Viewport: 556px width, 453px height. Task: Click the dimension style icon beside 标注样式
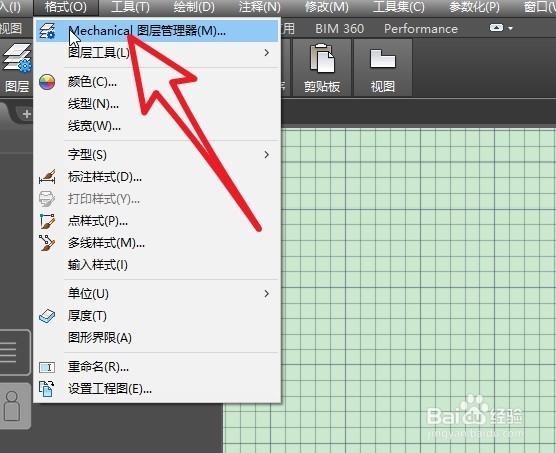pyautogui.click(x=47, y=177)
